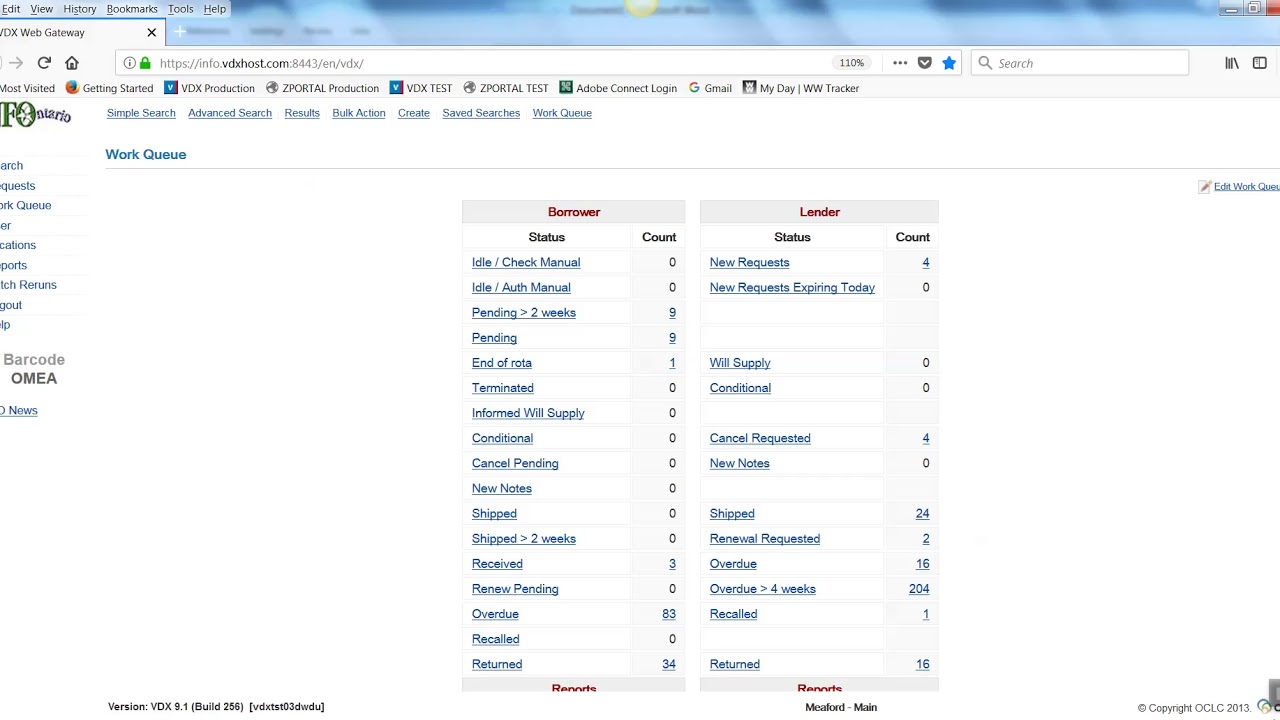Open the Firefox Library icon
The height and width of the screenshot is (720, 1280).
1232,63
